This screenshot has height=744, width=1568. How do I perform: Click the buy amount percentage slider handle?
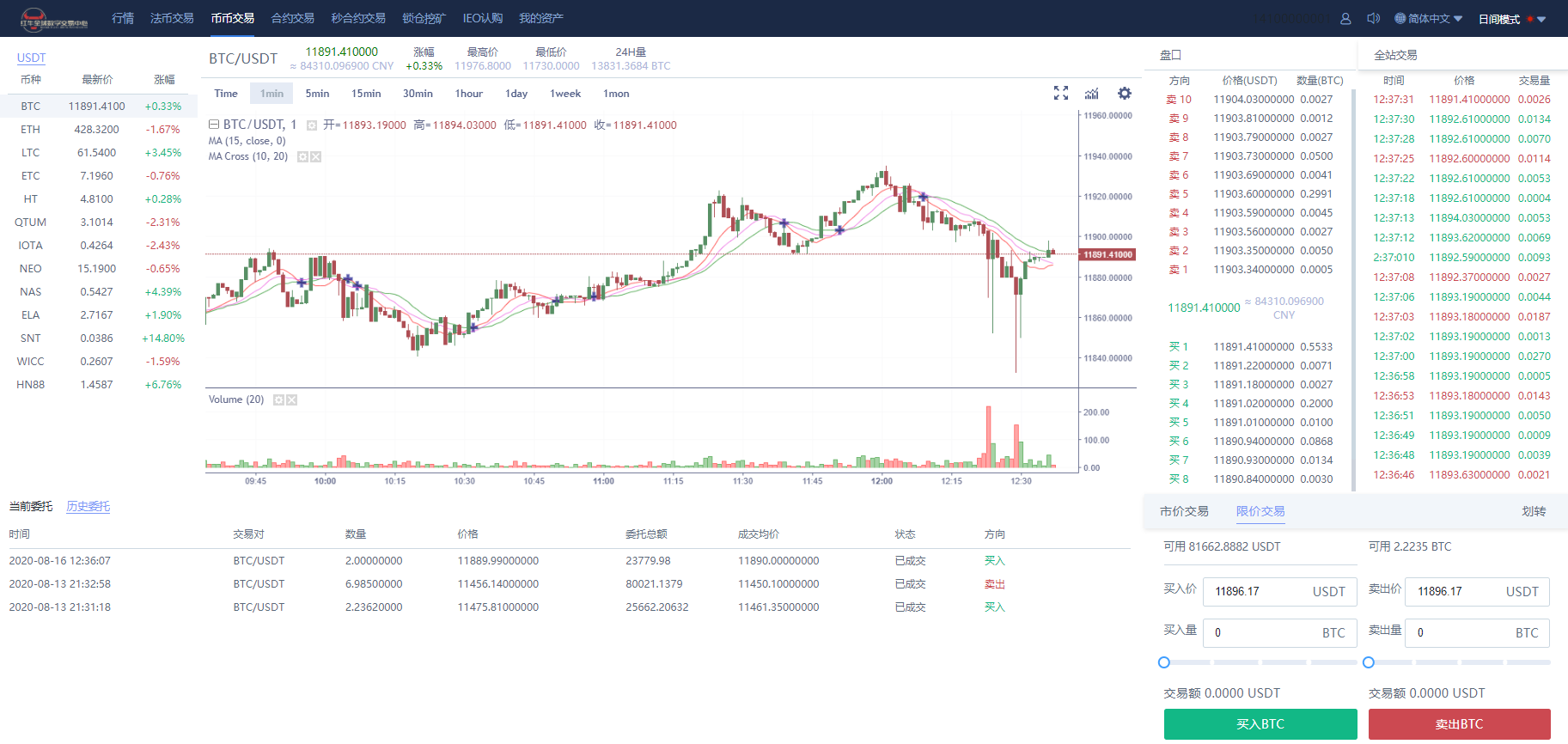coord(1164,662)
